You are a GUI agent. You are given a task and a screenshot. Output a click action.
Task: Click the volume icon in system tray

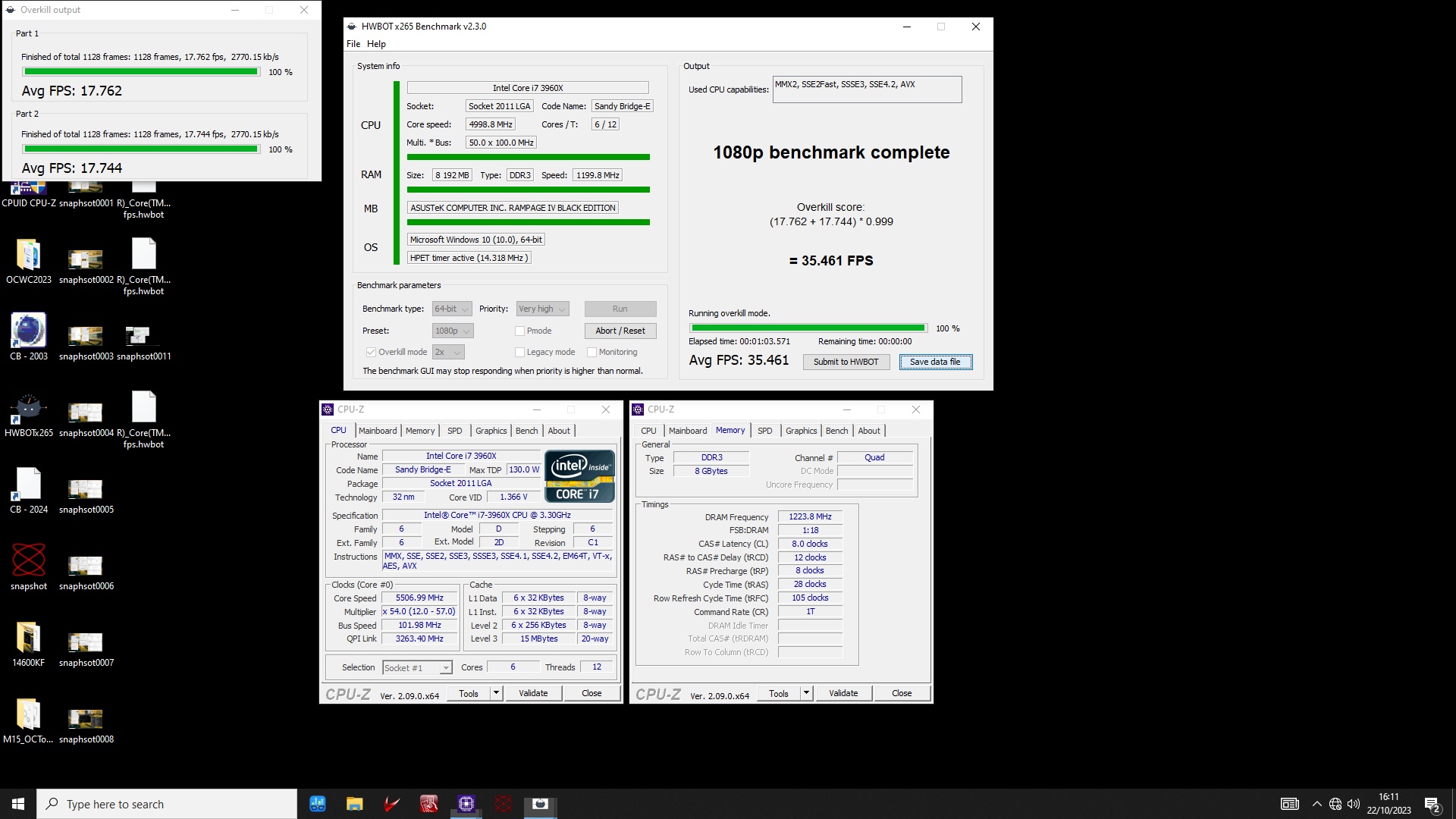(1354, 804)
